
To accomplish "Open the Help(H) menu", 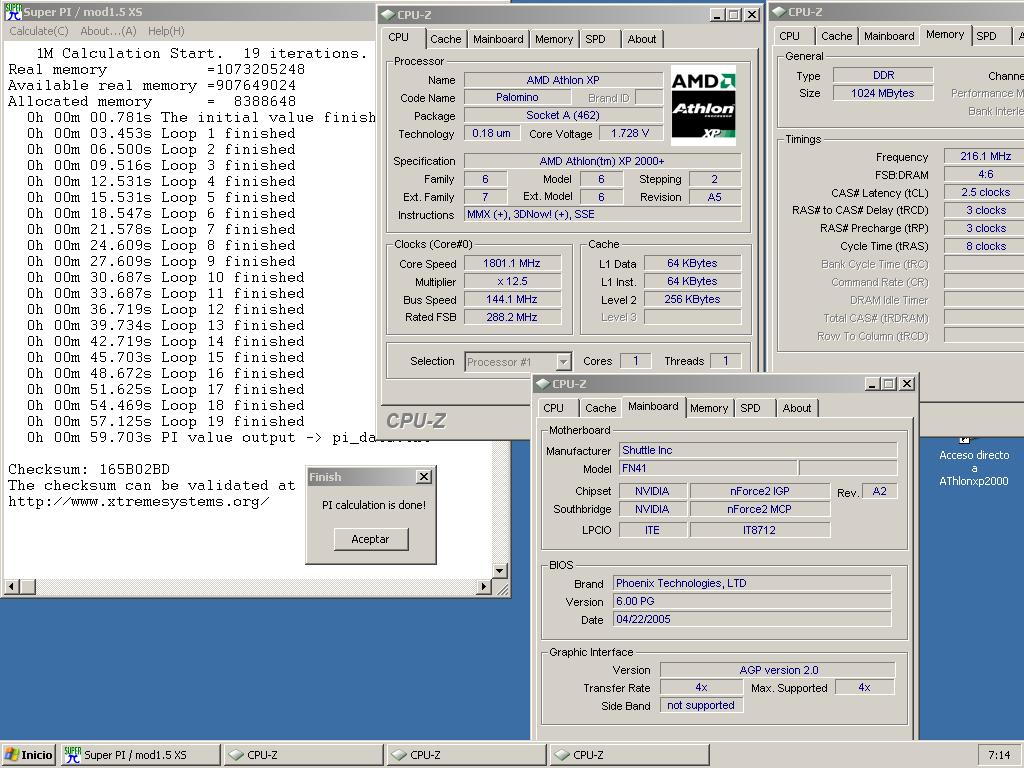I will (x=166, y=31).
